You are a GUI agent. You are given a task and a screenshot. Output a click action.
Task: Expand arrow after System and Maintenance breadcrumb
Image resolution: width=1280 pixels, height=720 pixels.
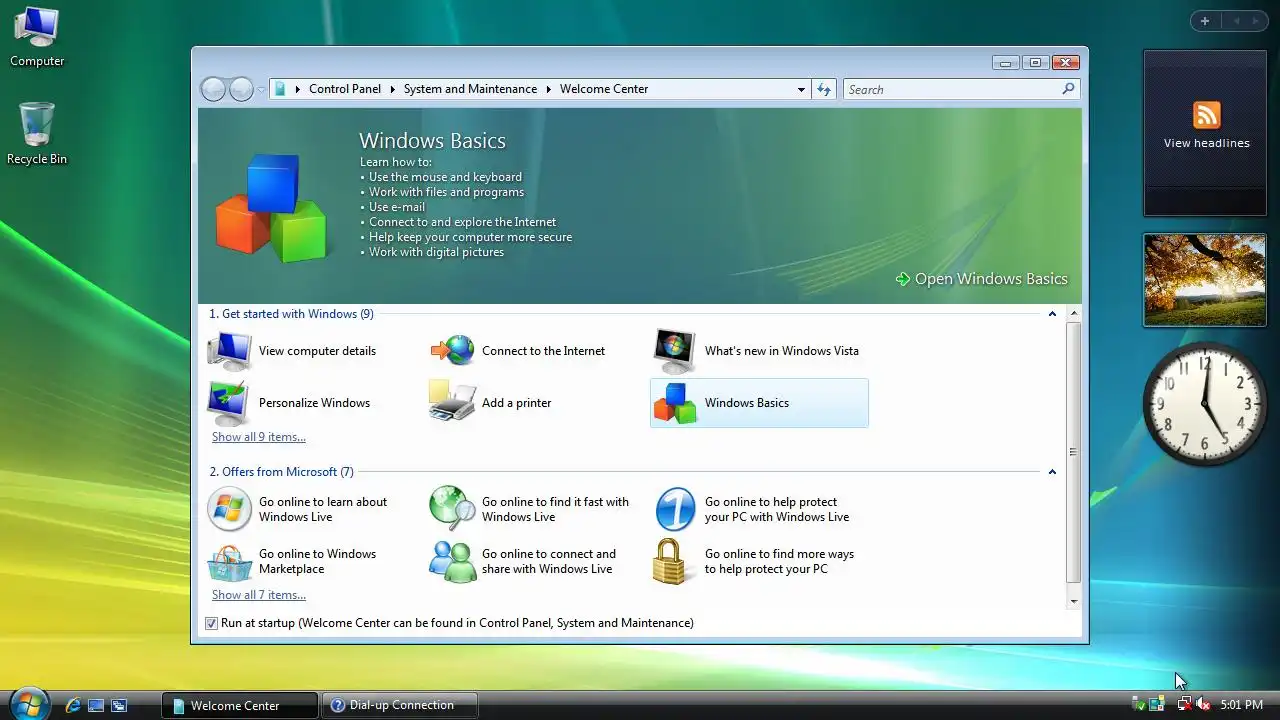[548, 89]
